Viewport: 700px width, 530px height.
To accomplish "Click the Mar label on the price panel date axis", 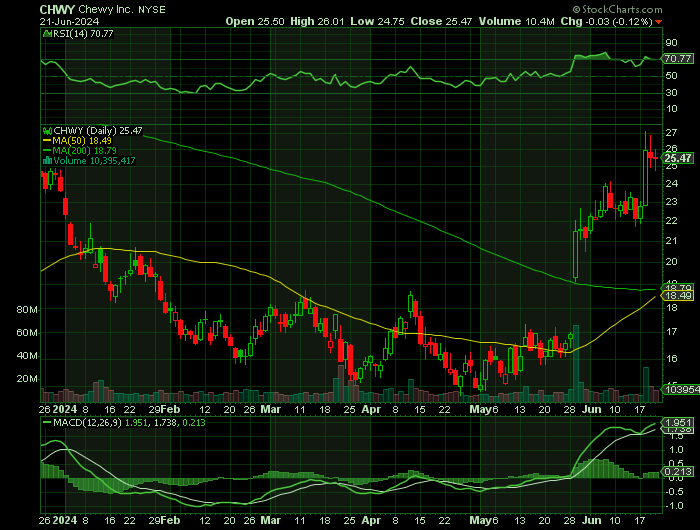I will [x=271, y=409].
